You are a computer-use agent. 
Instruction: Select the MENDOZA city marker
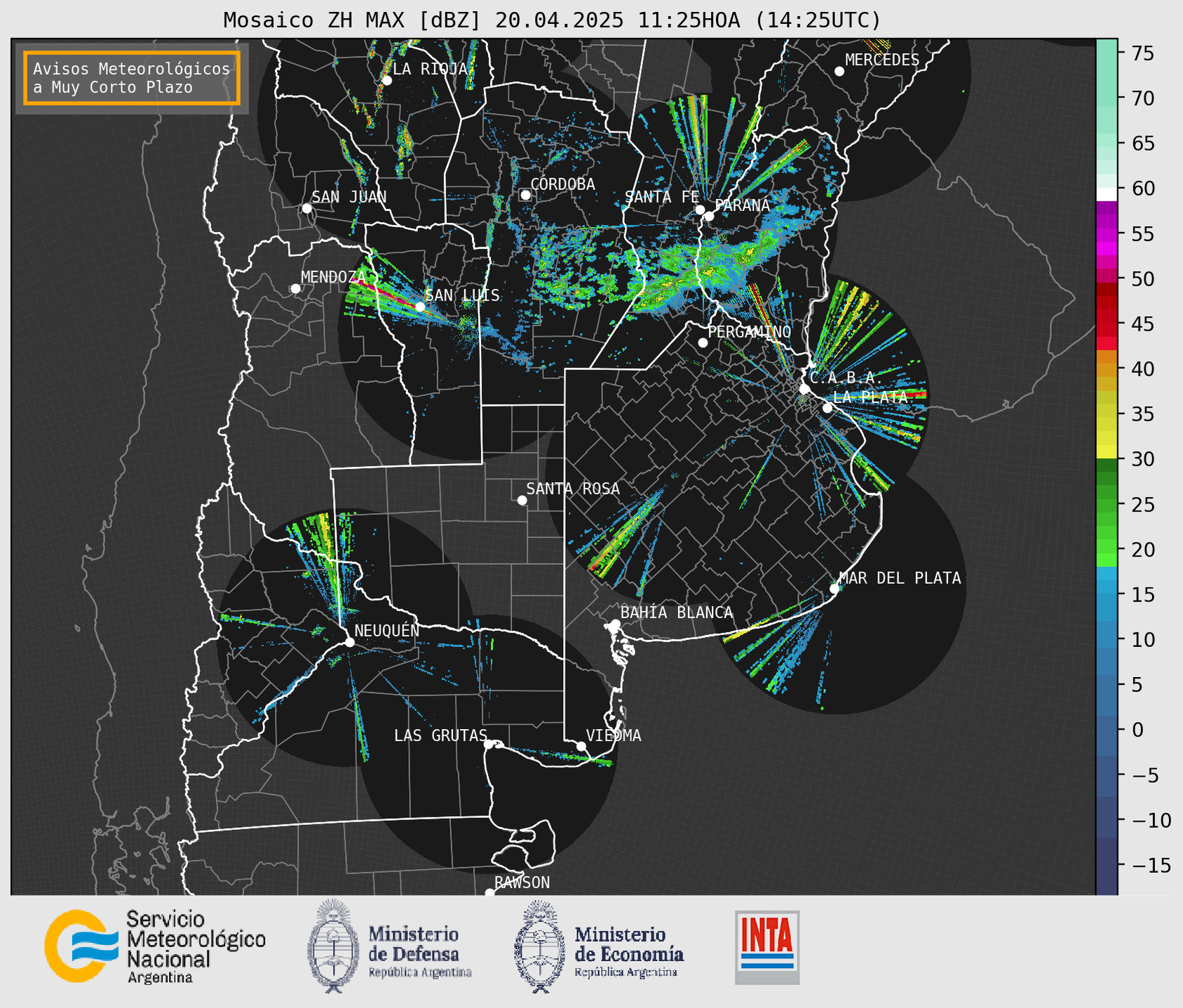click(x=296, y=289)
